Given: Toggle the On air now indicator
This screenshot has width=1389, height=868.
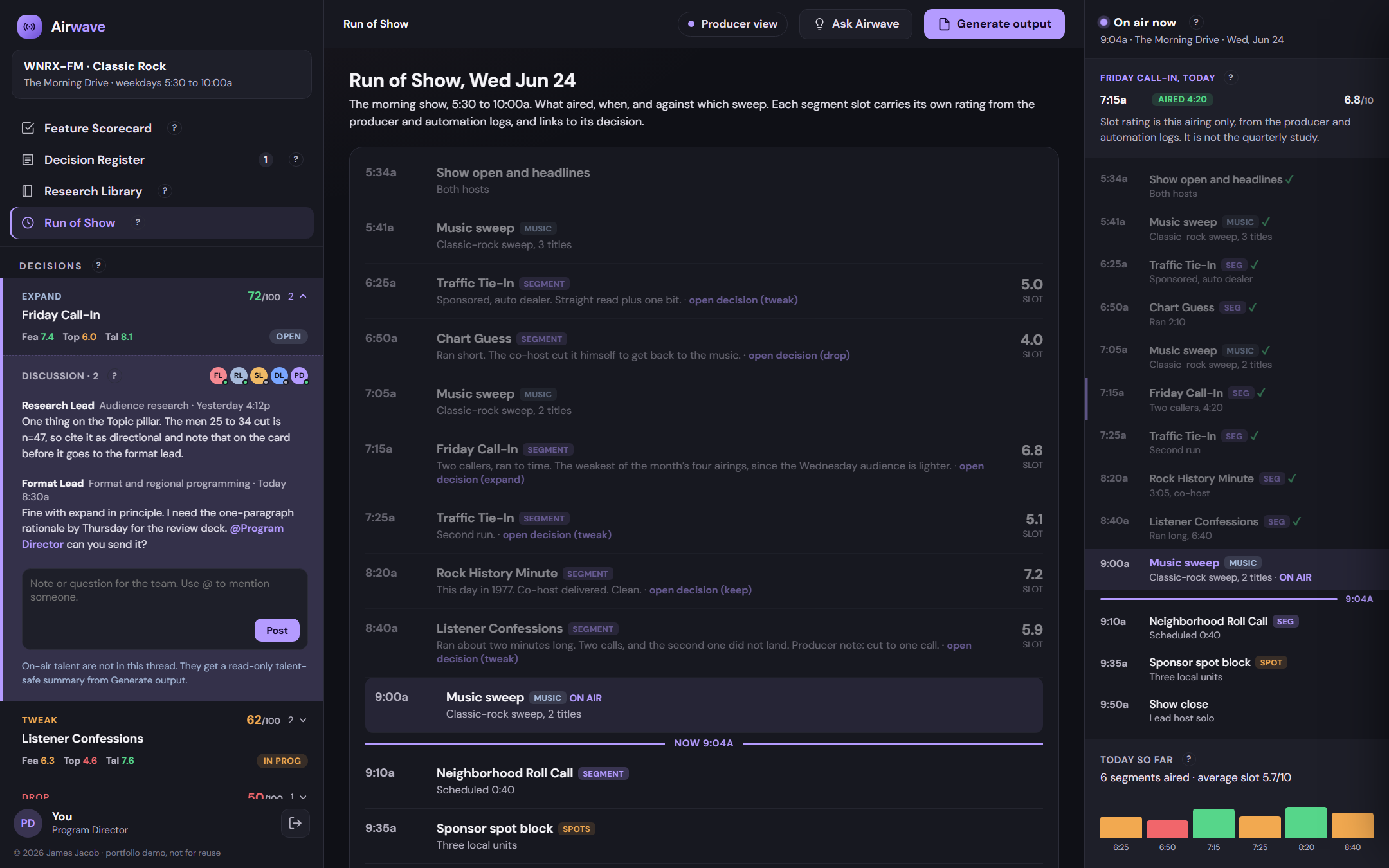Looking at the screenshot, I should [1103, 23].
